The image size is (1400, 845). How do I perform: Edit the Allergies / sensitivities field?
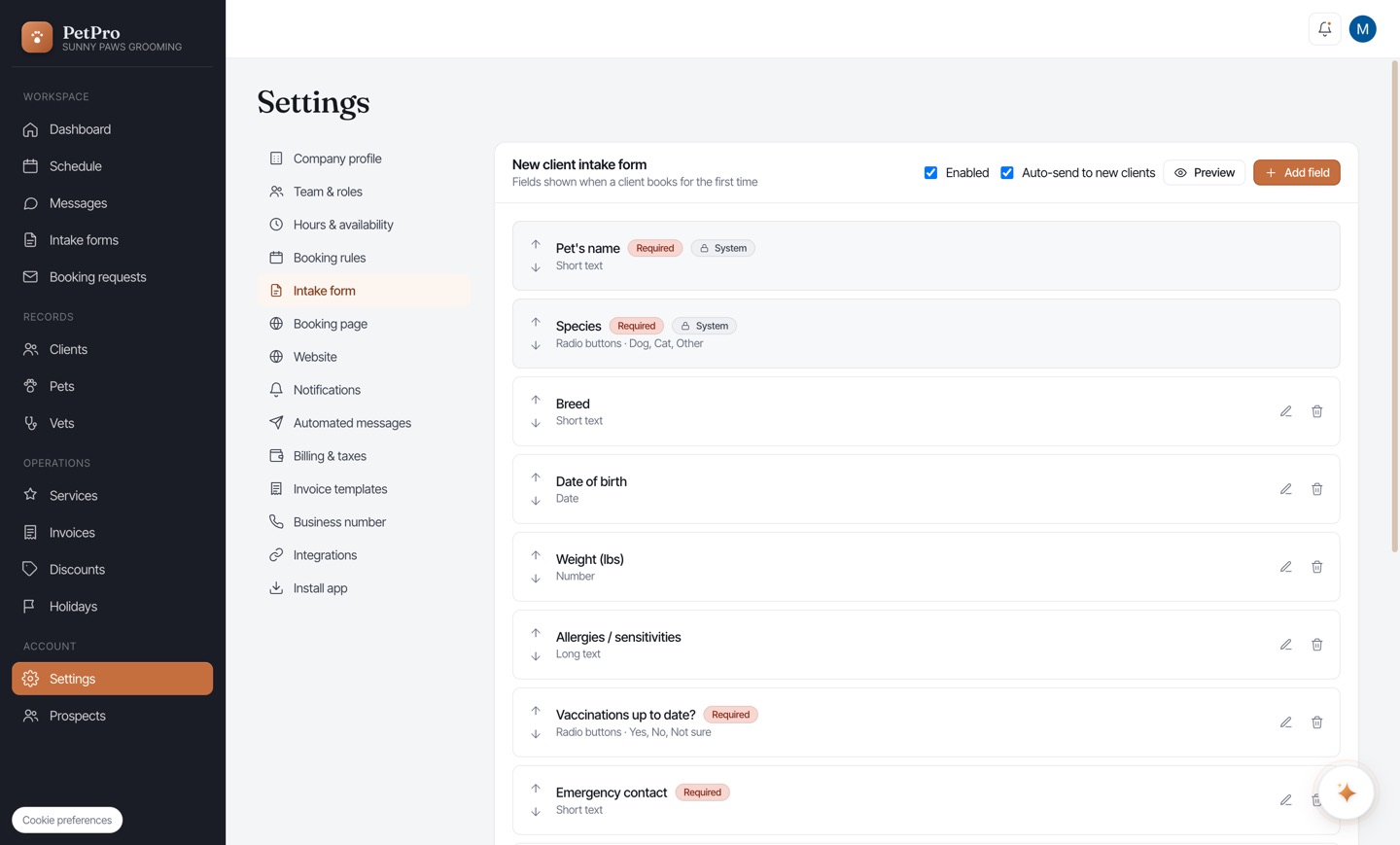click(x=1285, y=645)
